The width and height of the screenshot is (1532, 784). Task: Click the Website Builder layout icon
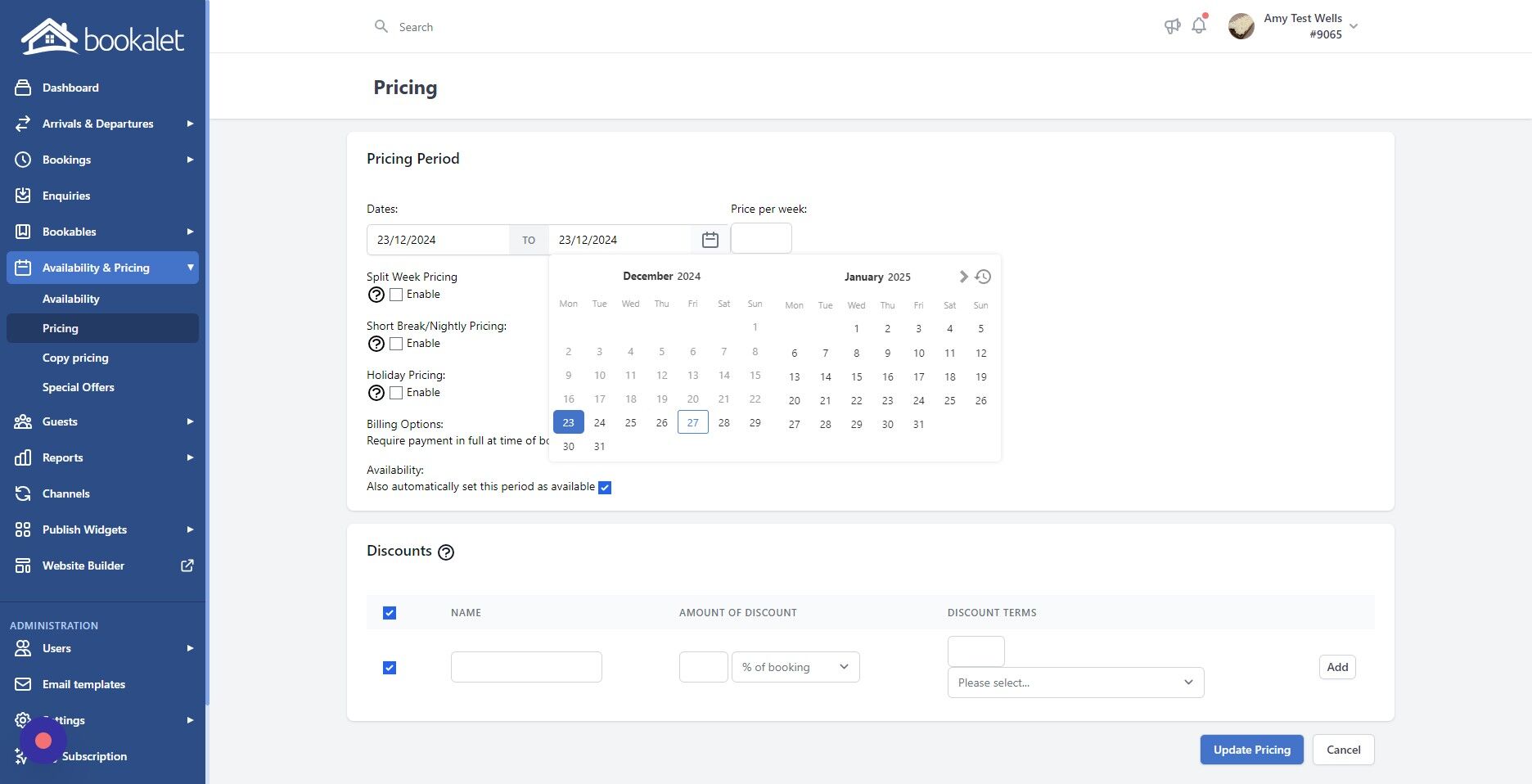[x=23, y=565]
